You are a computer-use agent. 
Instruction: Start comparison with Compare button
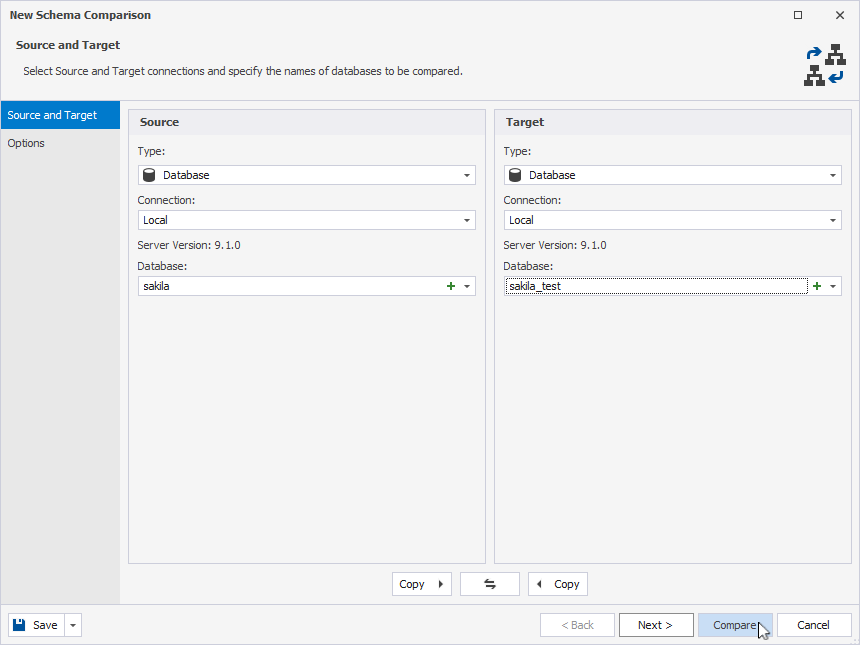[x=735, y=625]
